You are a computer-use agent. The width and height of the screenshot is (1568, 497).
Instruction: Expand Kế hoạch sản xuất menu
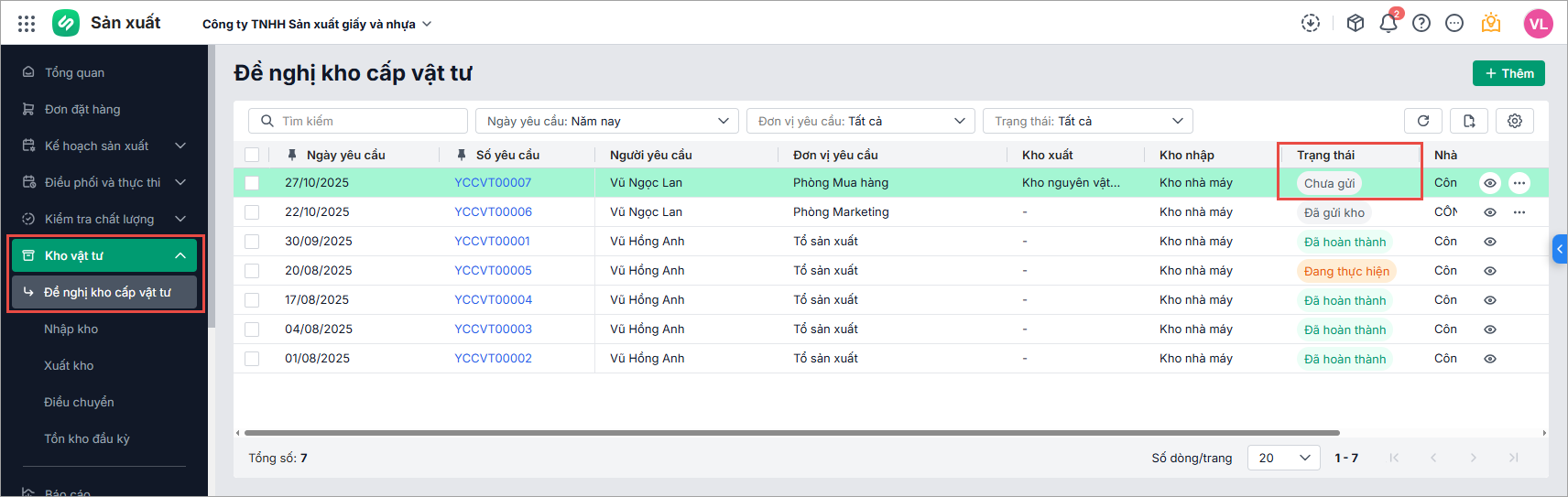coord(103,146)
